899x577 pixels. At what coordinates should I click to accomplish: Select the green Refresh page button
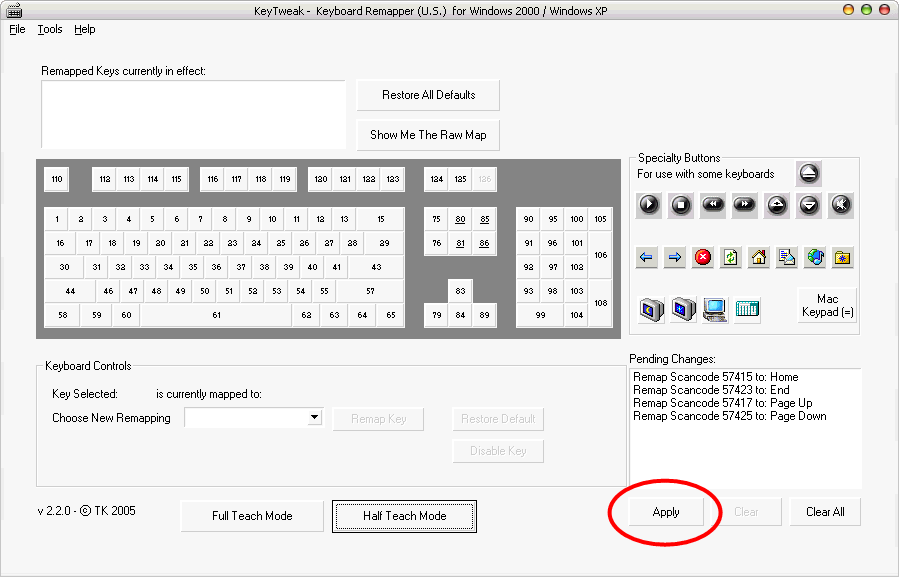point(730,257)
